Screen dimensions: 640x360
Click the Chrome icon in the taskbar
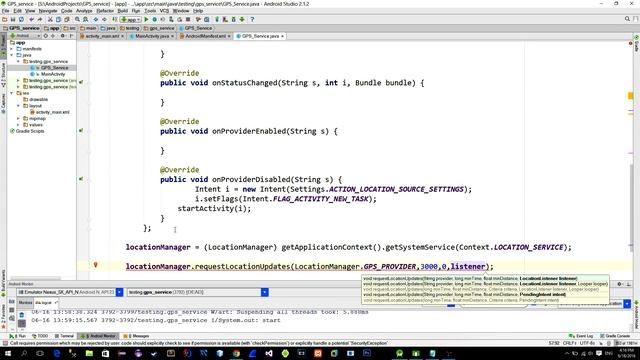pos(236,353)
